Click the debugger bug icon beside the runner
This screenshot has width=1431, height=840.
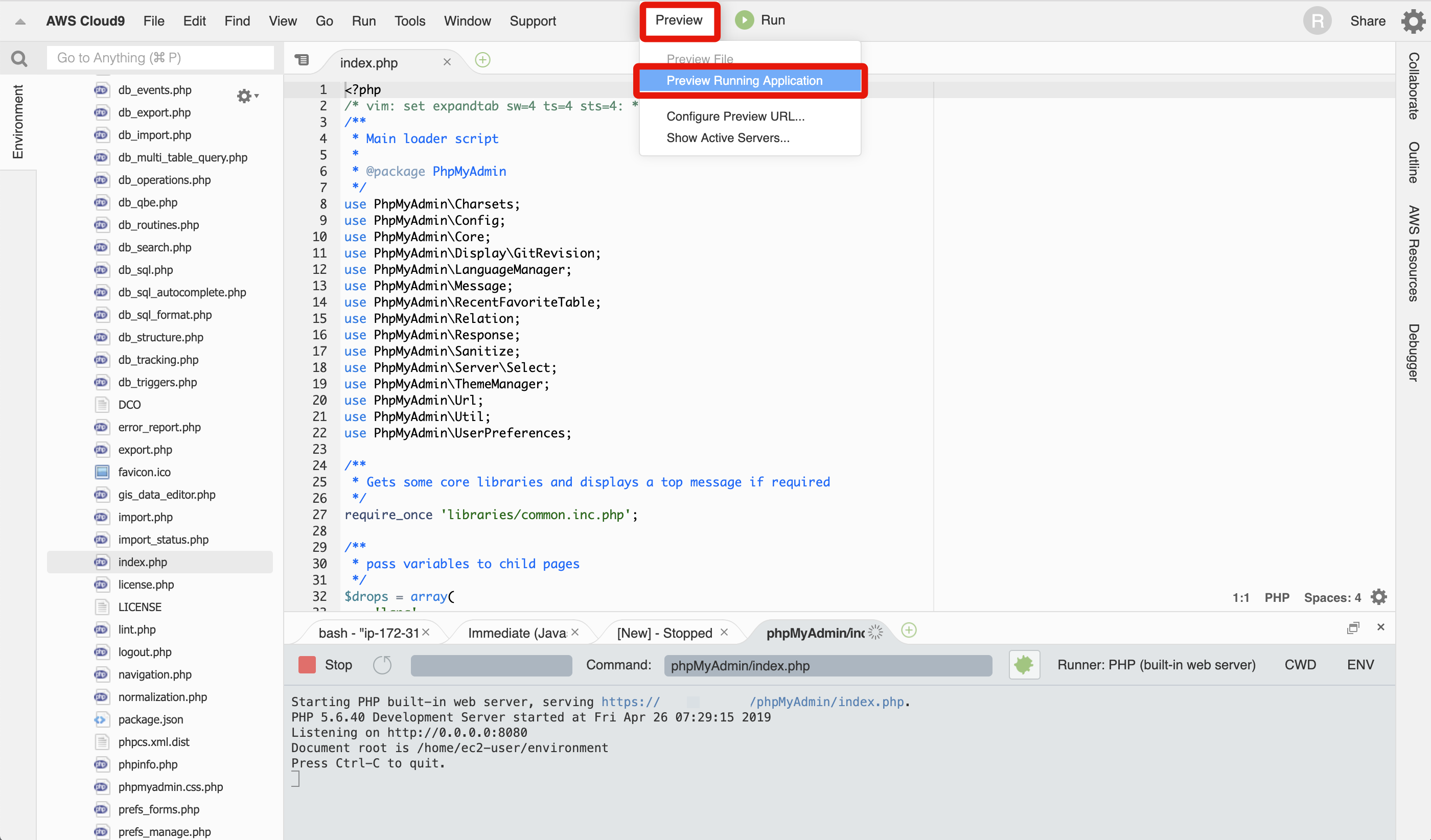click(1024, 665)
